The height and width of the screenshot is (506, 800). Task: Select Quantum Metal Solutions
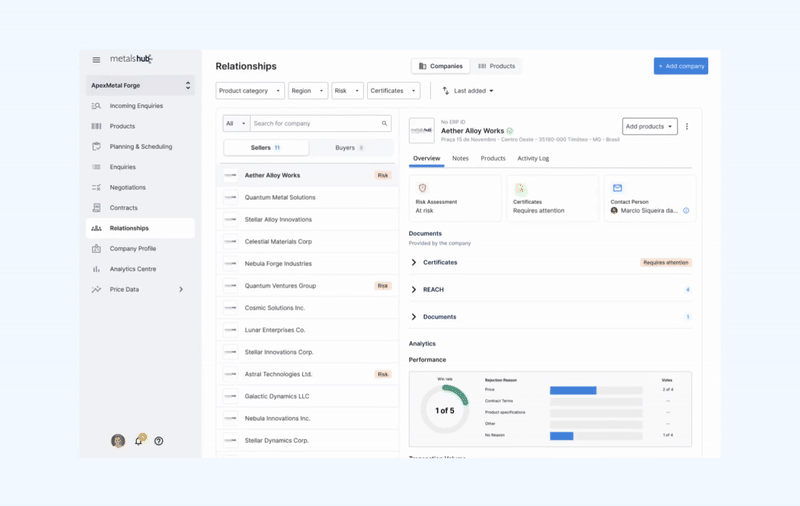[x=308, y=197]
